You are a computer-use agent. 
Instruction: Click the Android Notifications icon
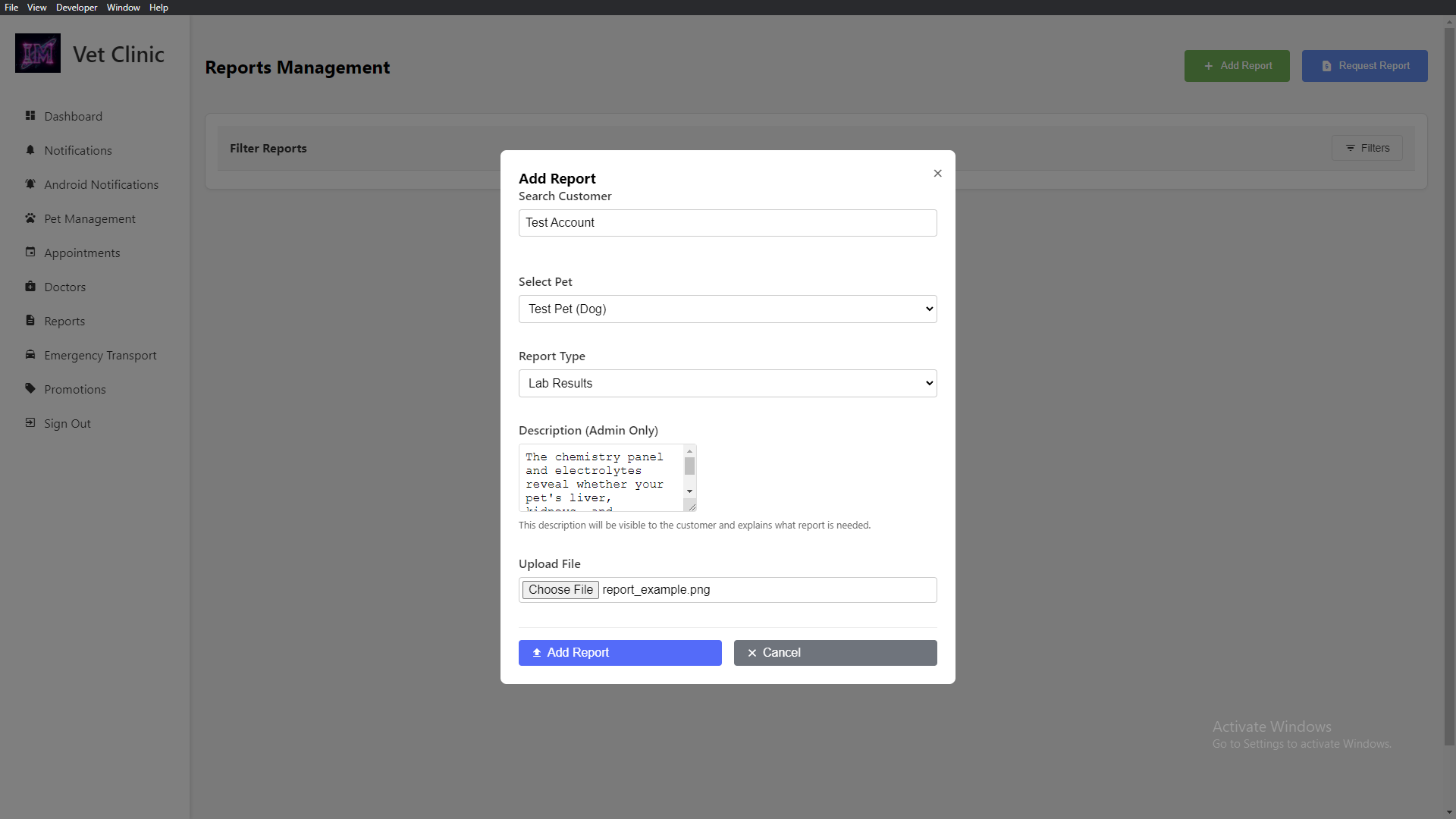30,184
